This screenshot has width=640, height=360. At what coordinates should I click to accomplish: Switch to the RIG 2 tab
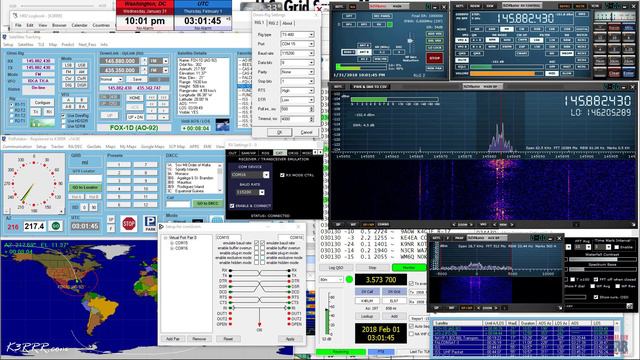click(273, 23)
